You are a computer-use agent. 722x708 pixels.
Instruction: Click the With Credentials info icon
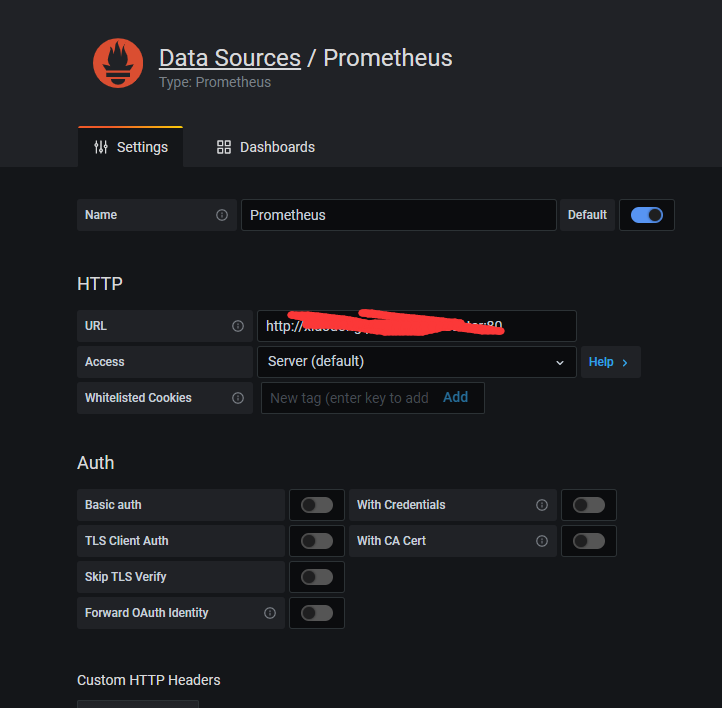pos(542,505)
